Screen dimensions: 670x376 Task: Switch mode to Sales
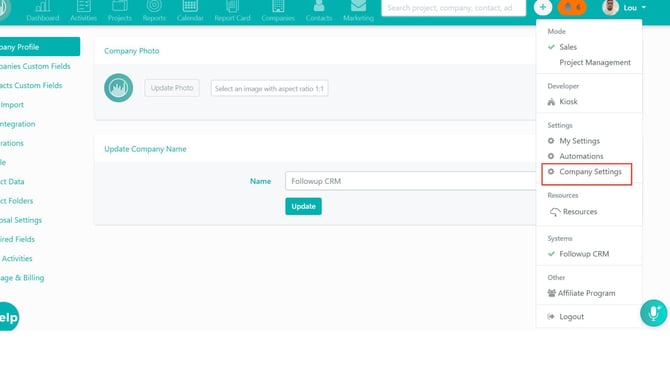pyautogui.click(x=568, y=47)
